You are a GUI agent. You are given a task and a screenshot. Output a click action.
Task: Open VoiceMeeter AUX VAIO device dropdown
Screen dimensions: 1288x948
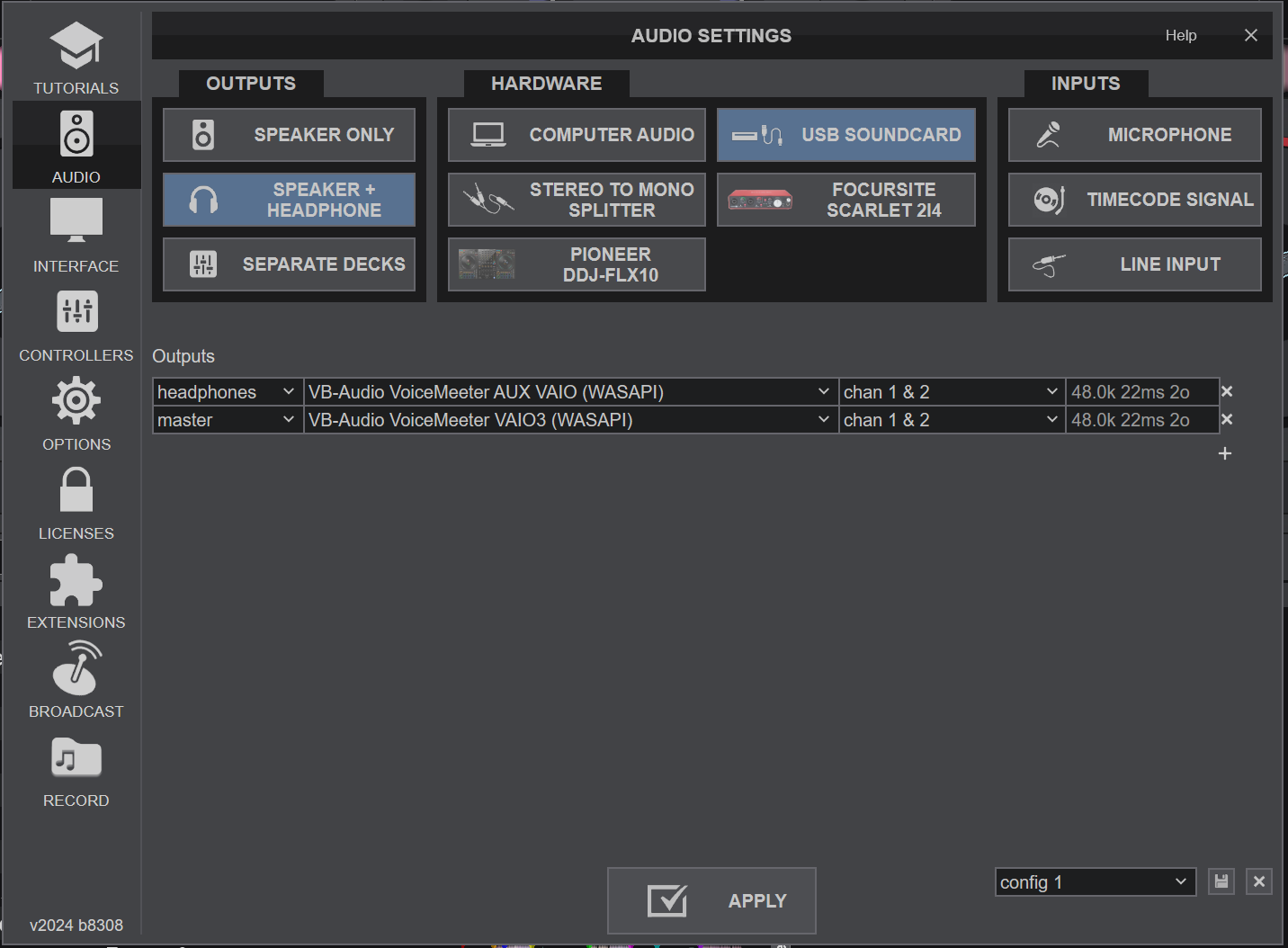point(570,392)
